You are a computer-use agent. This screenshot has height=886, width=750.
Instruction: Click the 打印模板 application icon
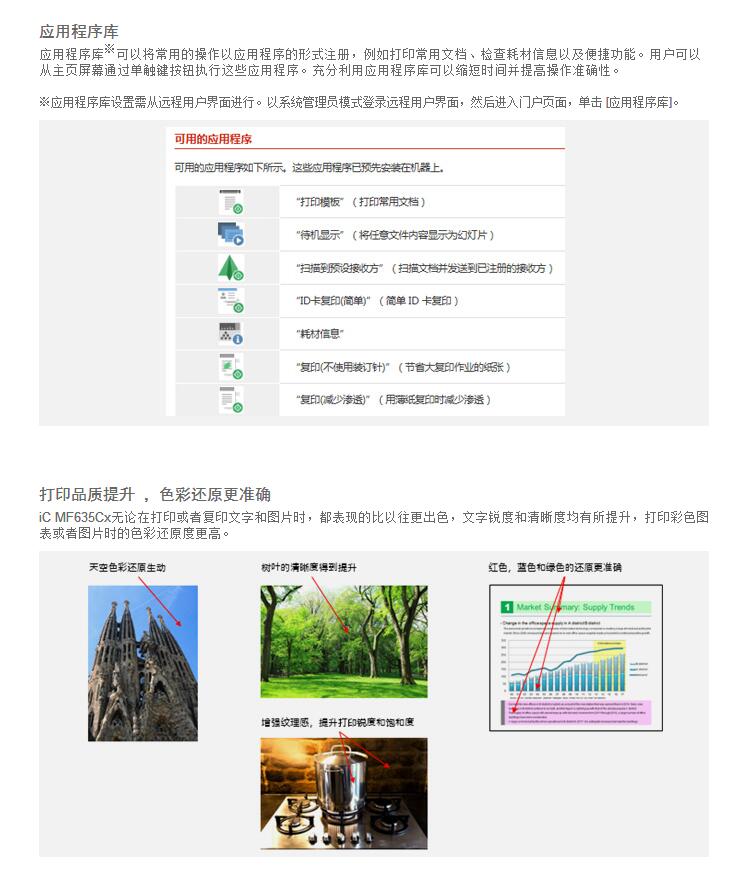click(231, 202)
